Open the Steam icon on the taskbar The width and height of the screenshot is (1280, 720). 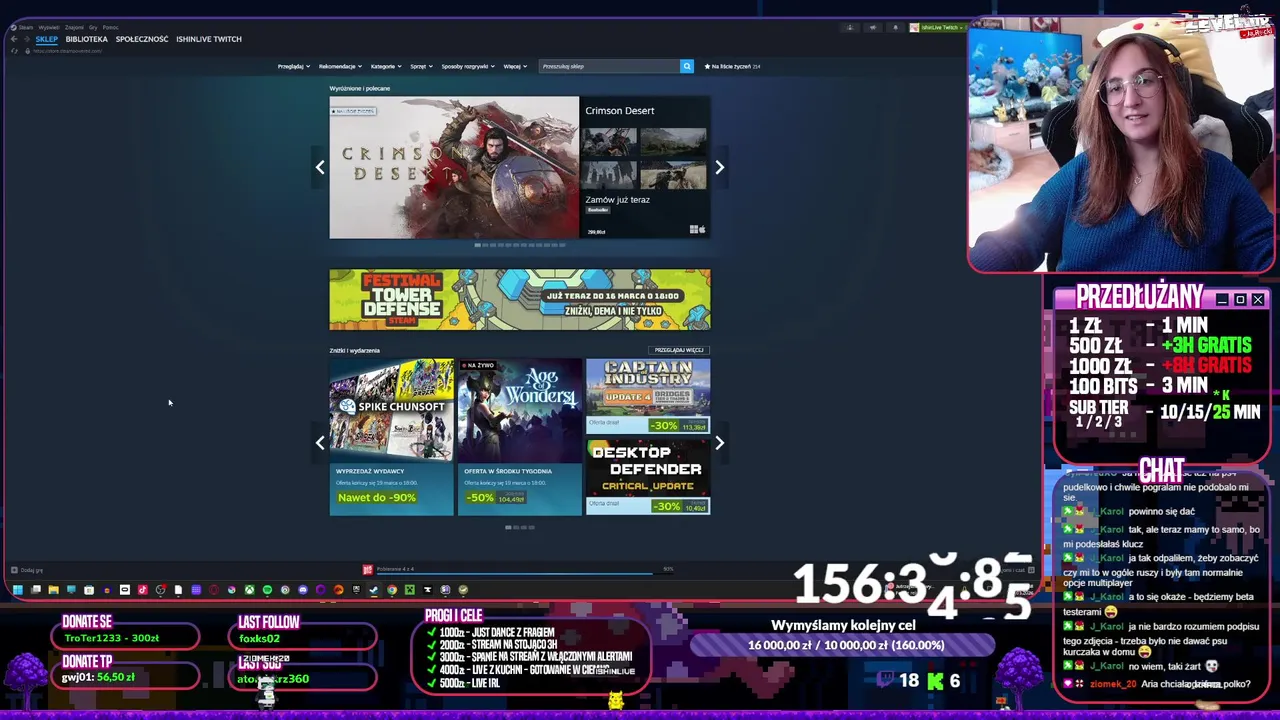pyautogui.click(x=374, y=590)
